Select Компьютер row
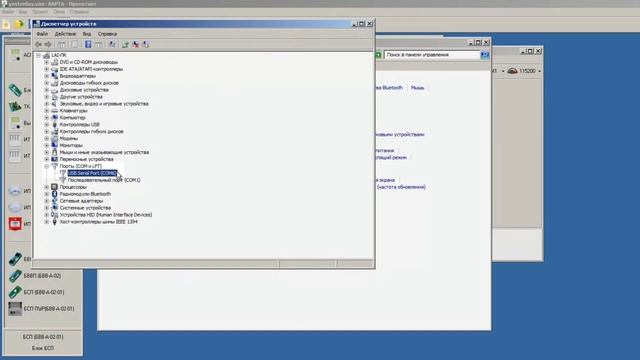Image resolution: width=640 pixels, height=360 pixels. click(x=72, y=118)
